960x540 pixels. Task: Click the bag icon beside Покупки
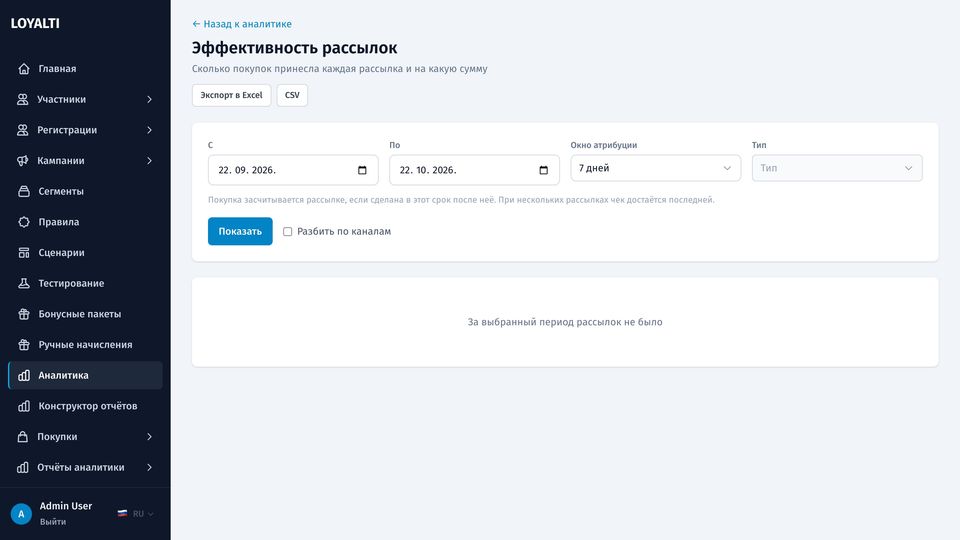coord(23,437)
